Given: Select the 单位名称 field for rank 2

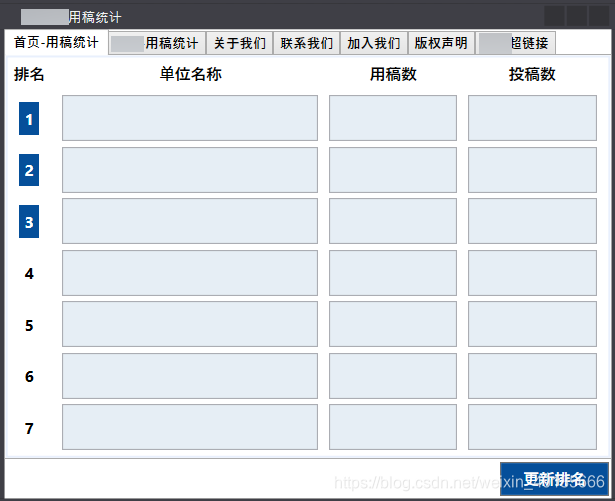Looking at the screenshot, I should [190, 170].
